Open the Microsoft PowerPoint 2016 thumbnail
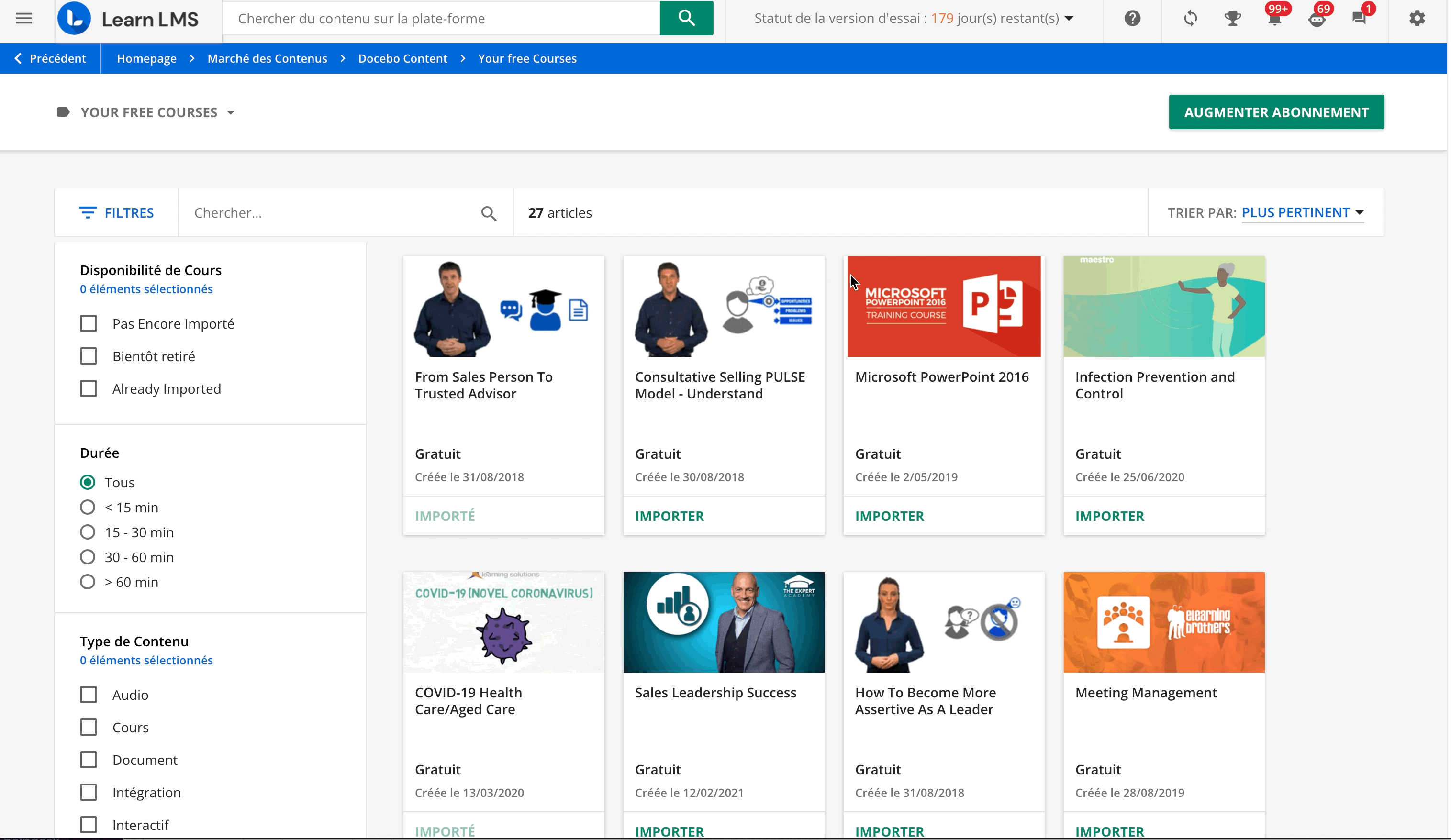Screen dimensions: 1451x840 click(944, 307)
